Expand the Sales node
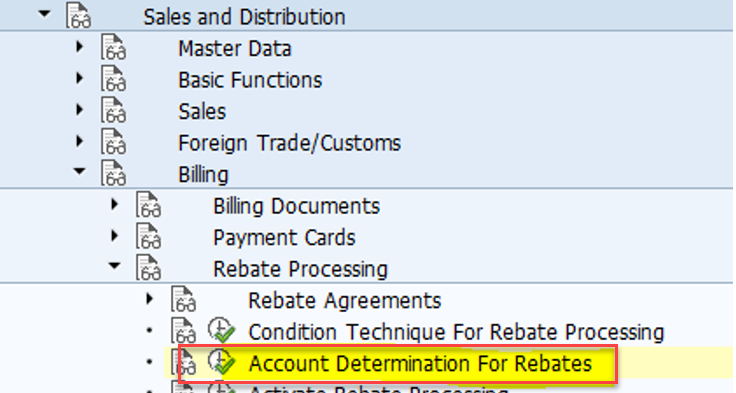 [x=80, y=109]
